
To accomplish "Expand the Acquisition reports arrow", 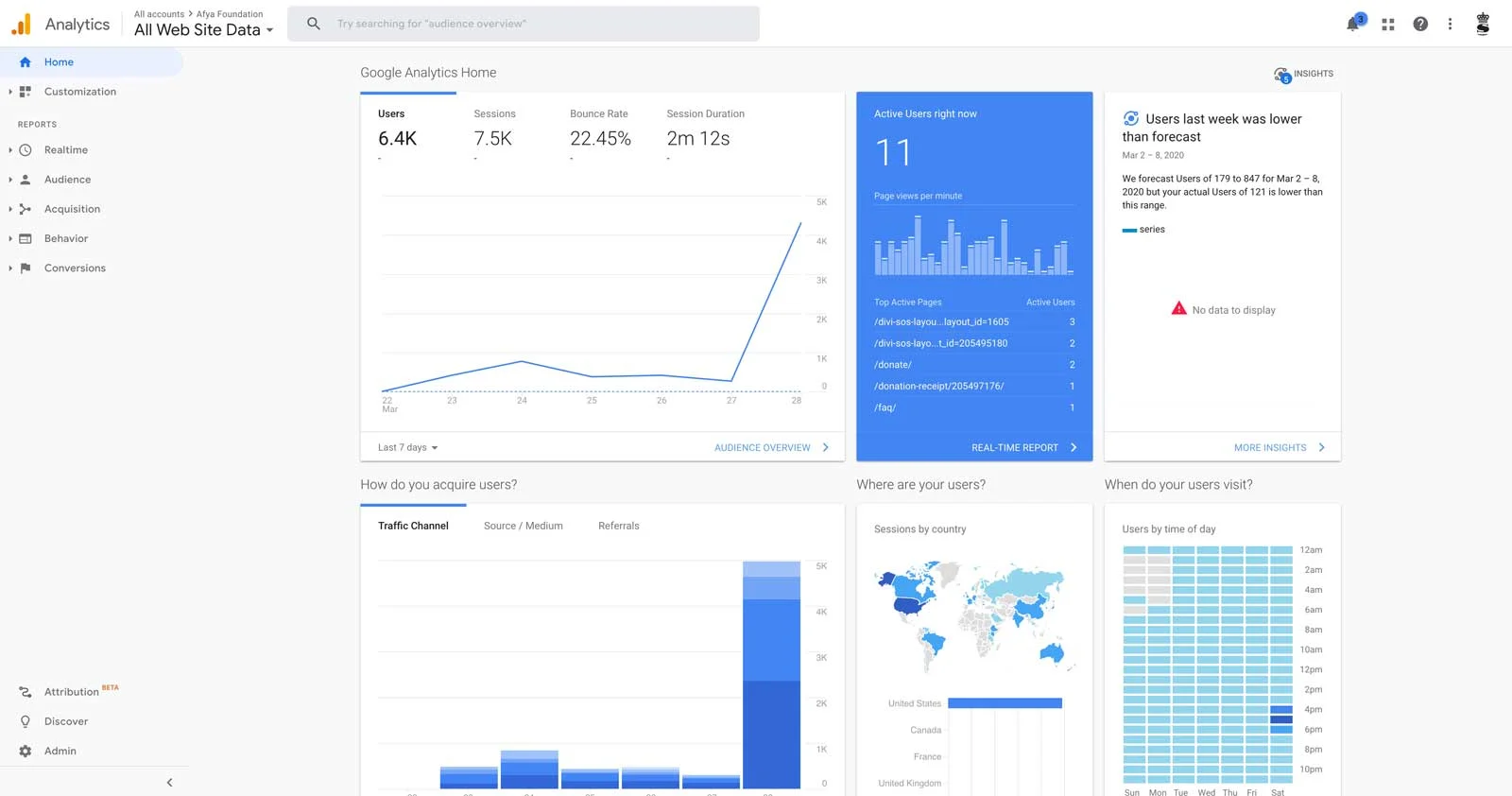I will click(10, 209).
